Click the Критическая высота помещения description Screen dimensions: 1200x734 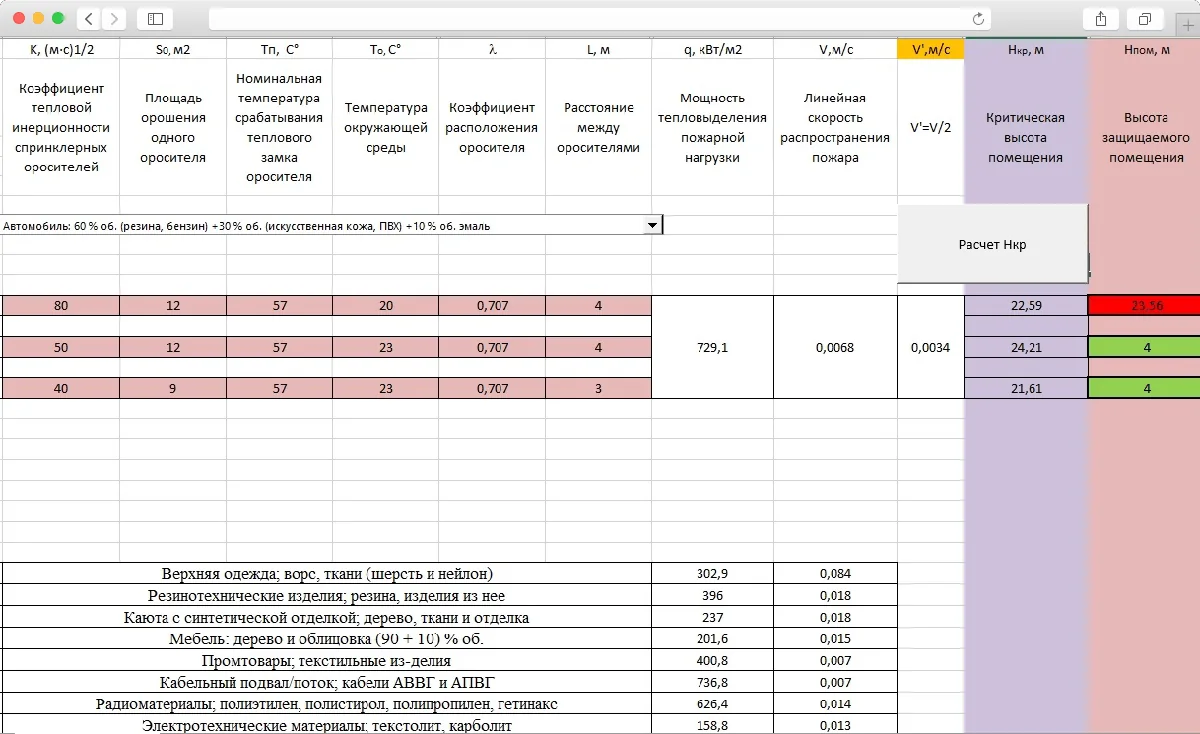[x=1026, y=137]
